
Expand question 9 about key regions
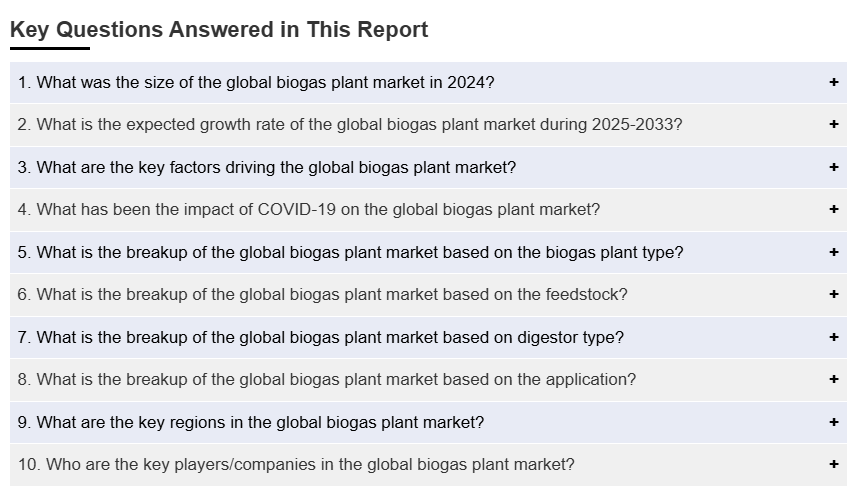251,422
